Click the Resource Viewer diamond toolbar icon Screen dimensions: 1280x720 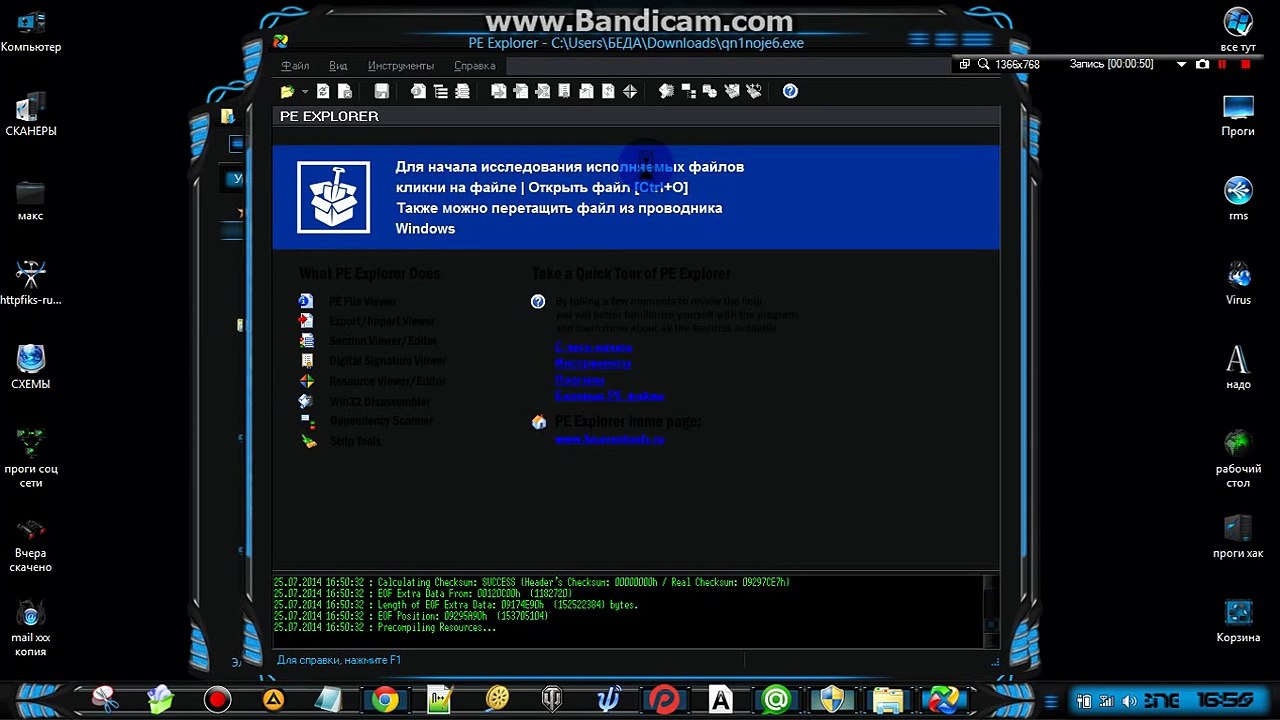(630, 91)
